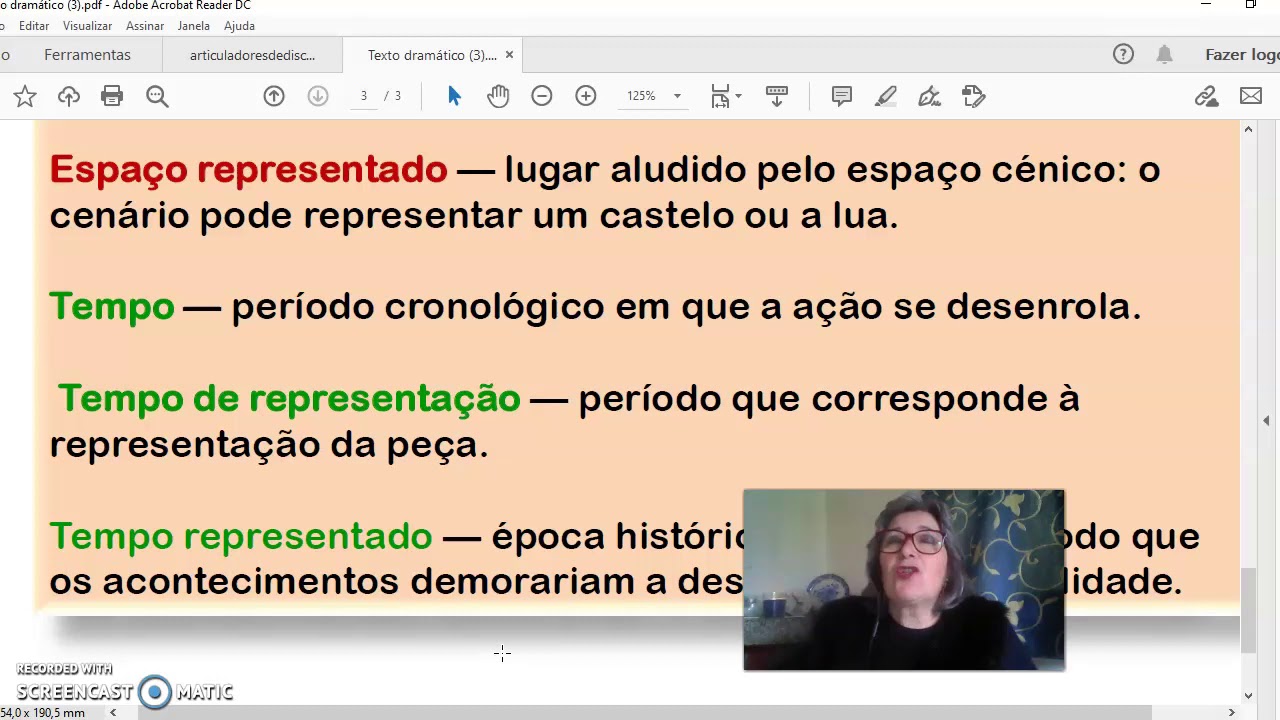
Task: Go to the next page arrow
Action: point(318,96)
